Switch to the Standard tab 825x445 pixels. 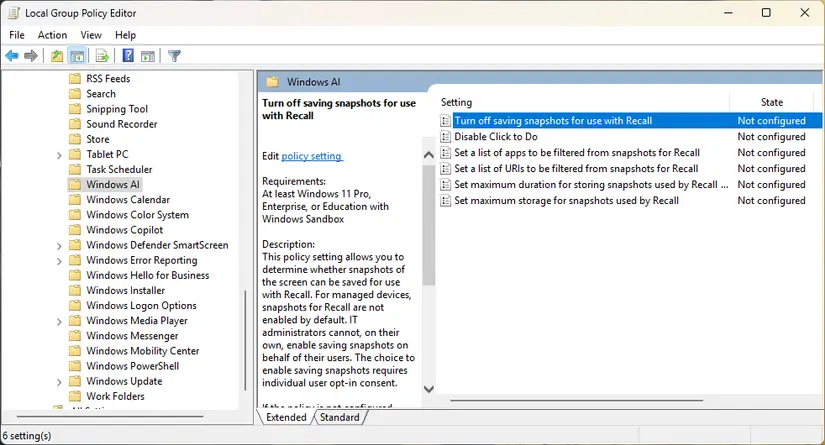point(340,417)
